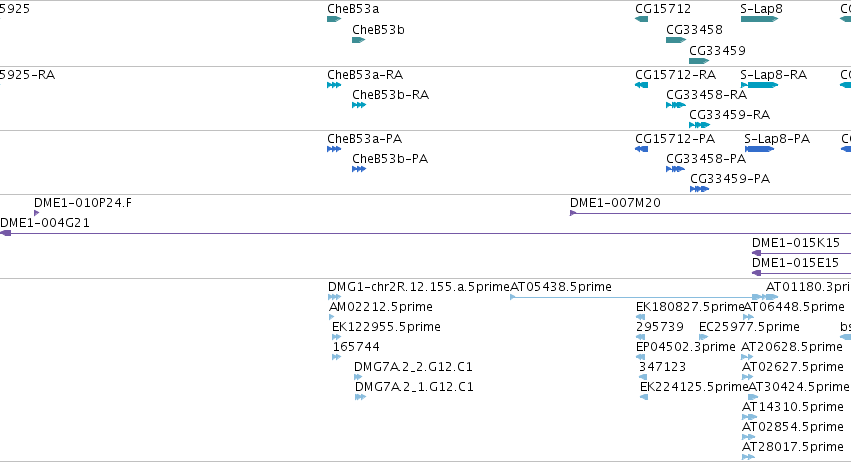Click the CheB53a gene arrow glyph

coord(334,19)
